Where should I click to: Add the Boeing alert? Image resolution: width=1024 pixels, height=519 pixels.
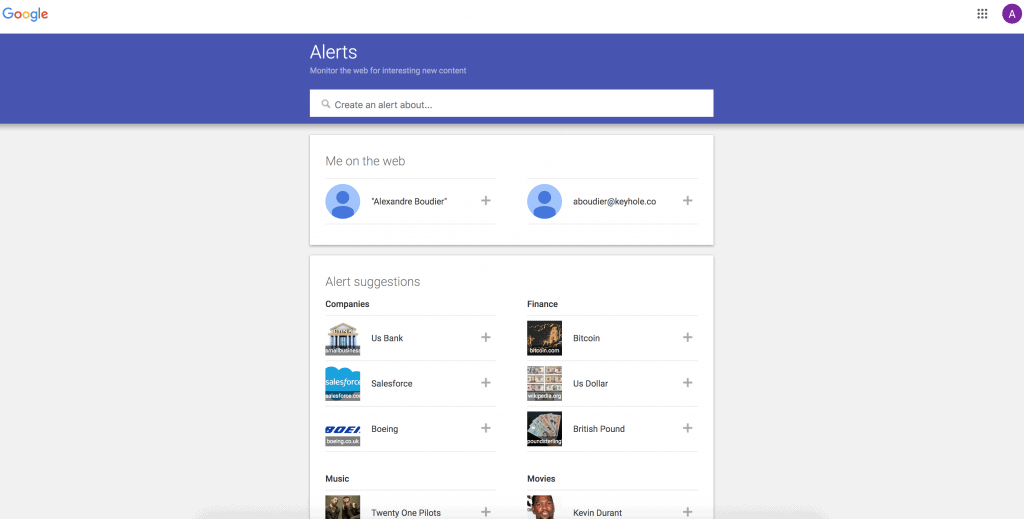click(x=486, y=428)
